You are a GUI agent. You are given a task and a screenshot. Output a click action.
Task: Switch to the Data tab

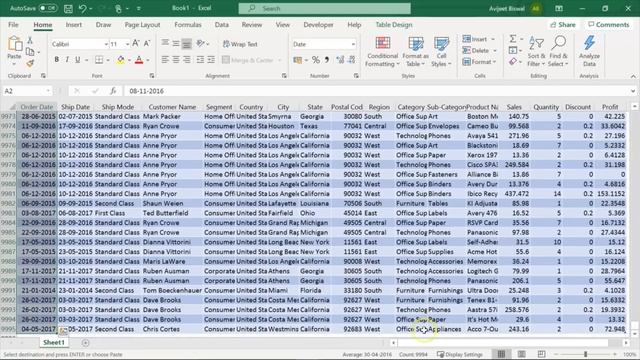point(222,24)
